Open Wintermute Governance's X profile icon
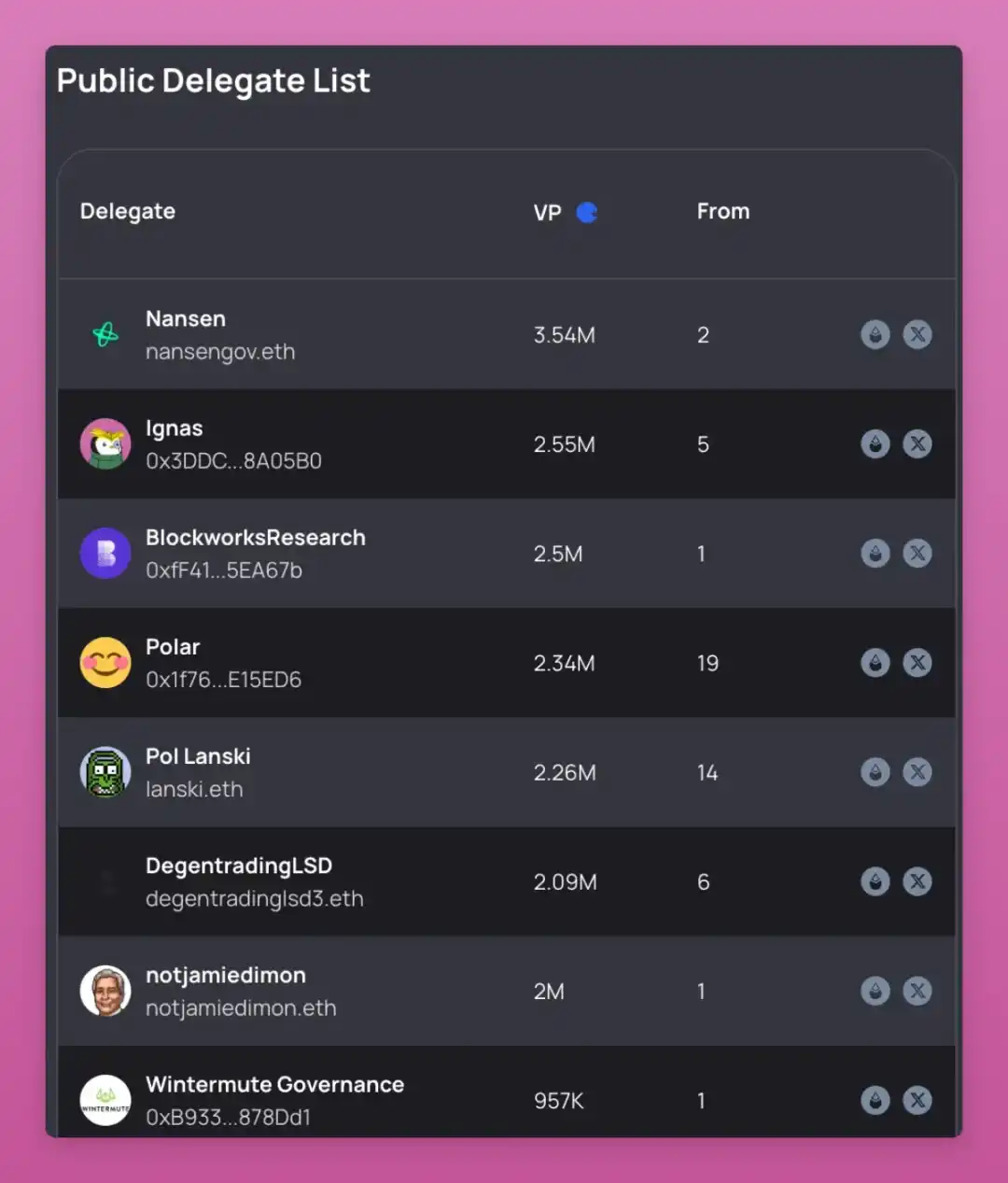The width and height of the screenshot is (1008, 1183). click(x=917, y=1100)
